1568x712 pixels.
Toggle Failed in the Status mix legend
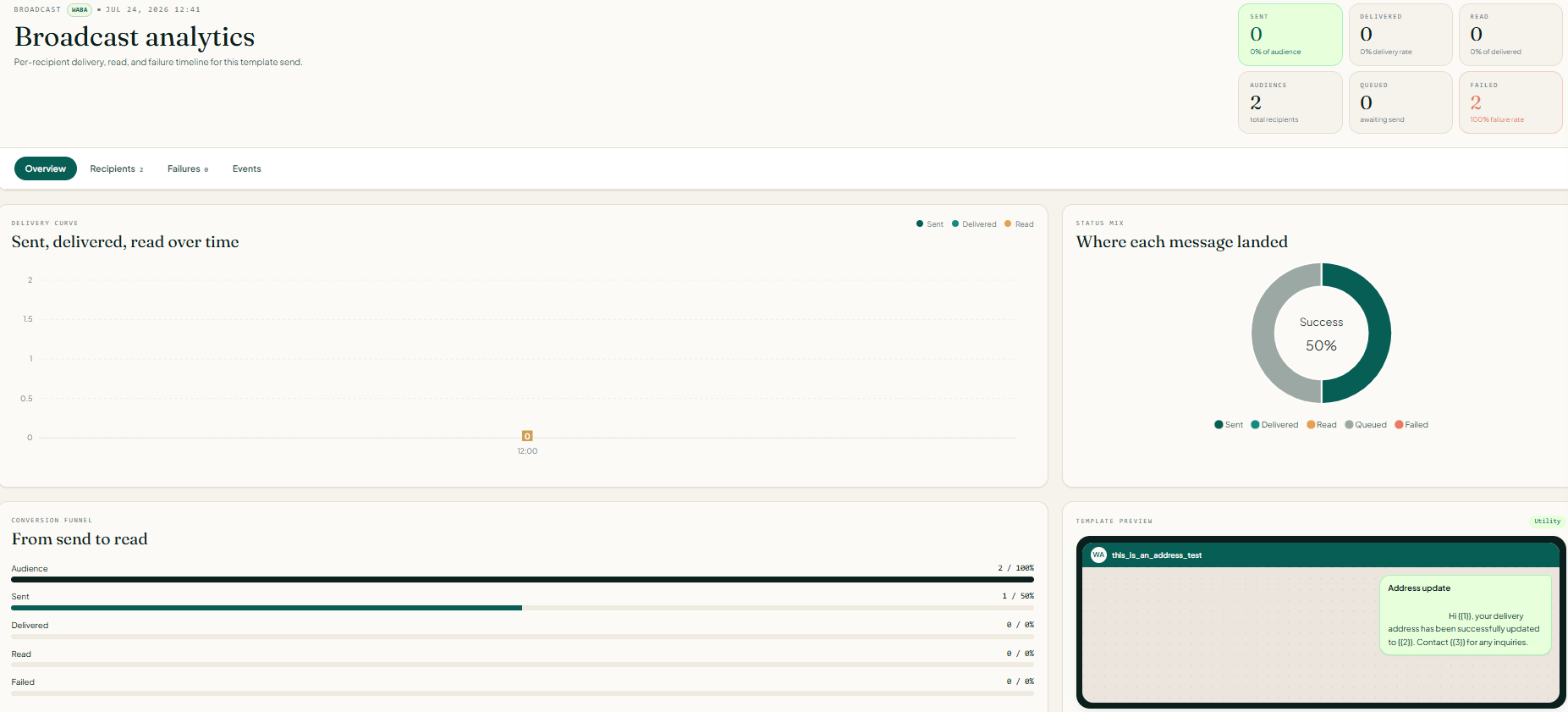pyautogui.click(x=1411, y=425)
